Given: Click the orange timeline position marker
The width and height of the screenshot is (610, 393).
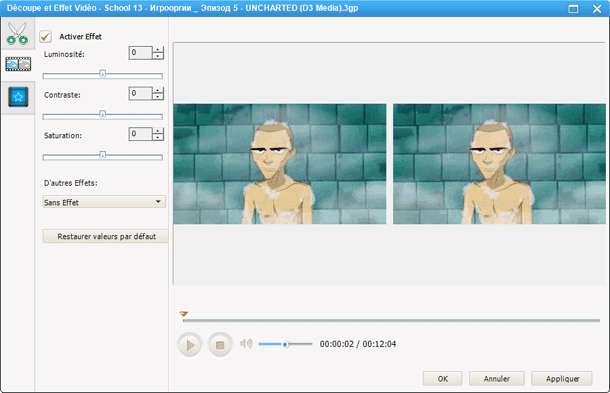Looking at the screenshot, I should pos(184,313).
